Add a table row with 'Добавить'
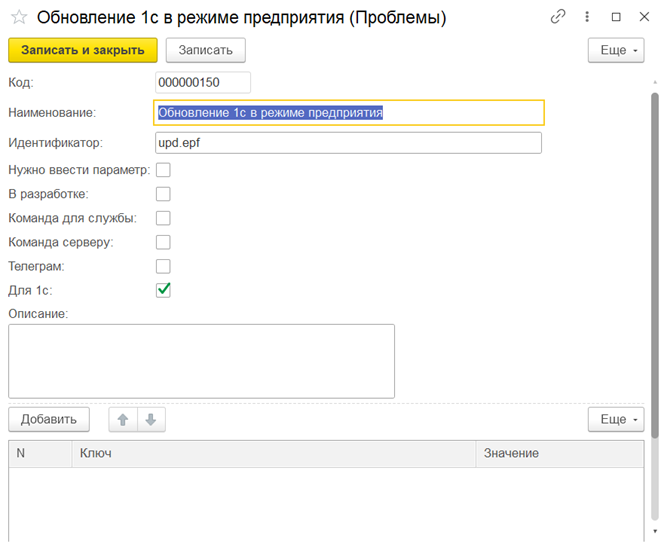Viewport: 661px width, 553px height. point(49,419)
